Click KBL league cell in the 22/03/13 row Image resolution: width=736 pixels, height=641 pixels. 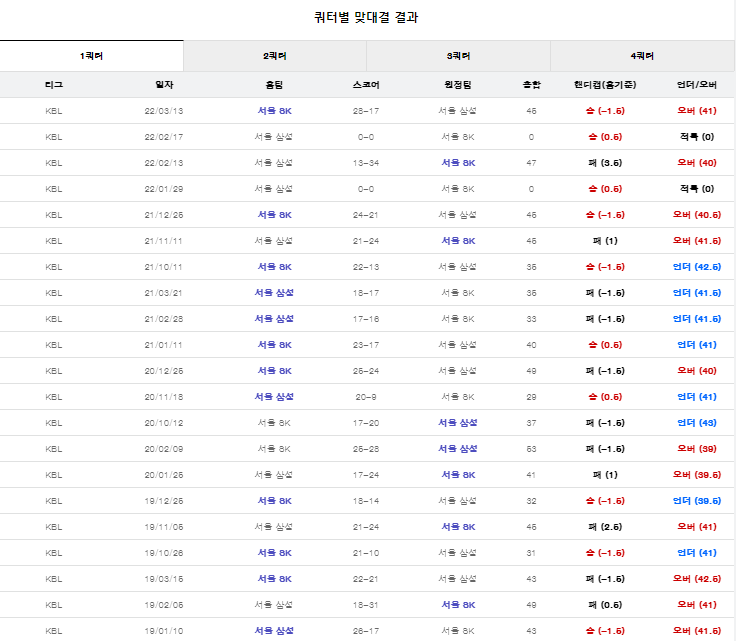click(x=54, y=111)
